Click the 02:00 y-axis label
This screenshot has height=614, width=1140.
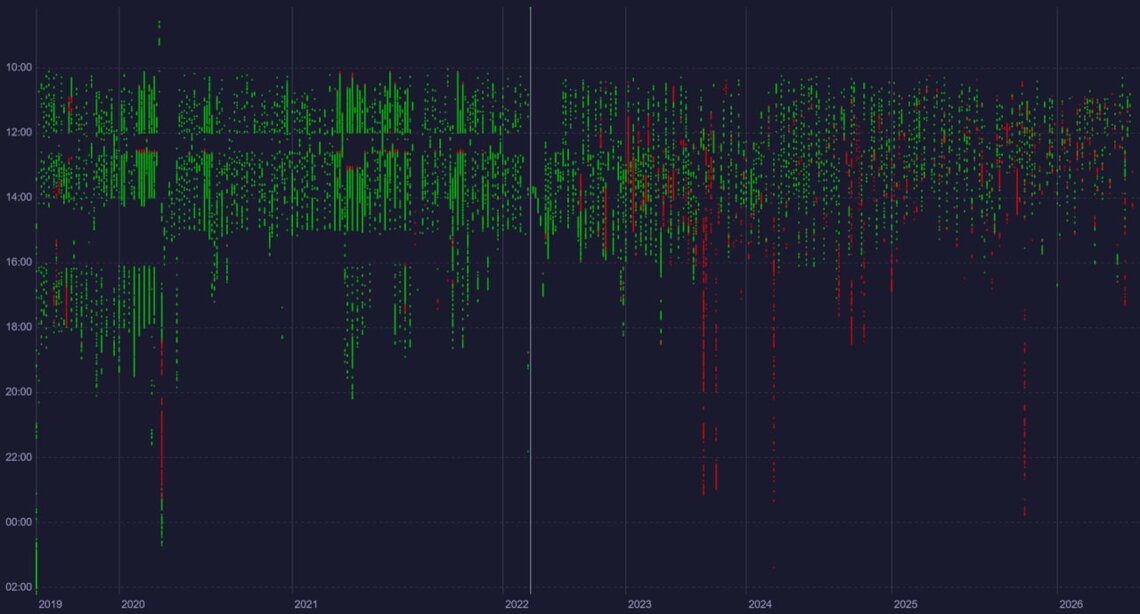click(19, 587)
